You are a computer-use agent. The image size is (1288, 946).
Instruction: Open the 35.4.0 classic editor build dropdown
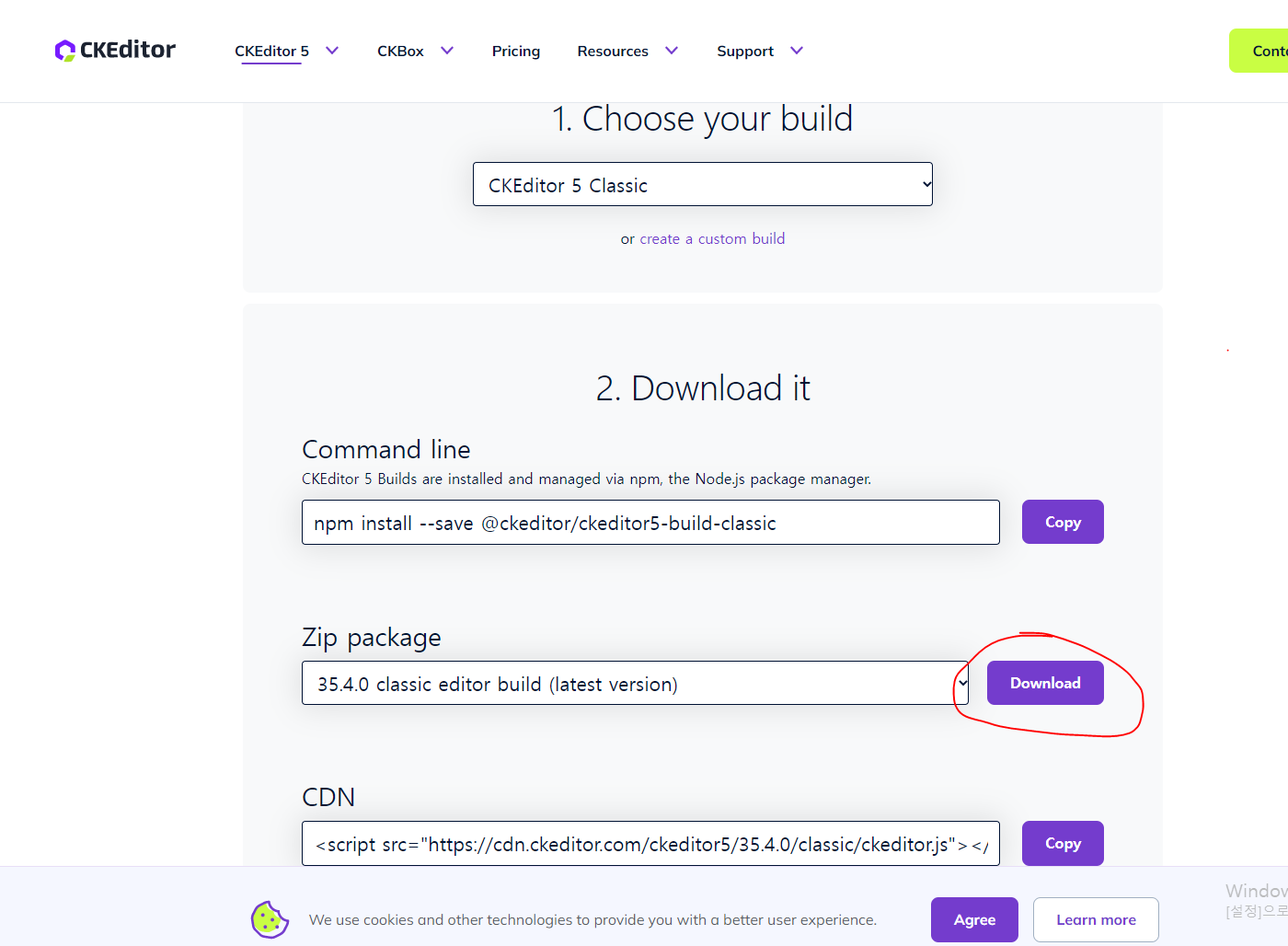(635, 683)
